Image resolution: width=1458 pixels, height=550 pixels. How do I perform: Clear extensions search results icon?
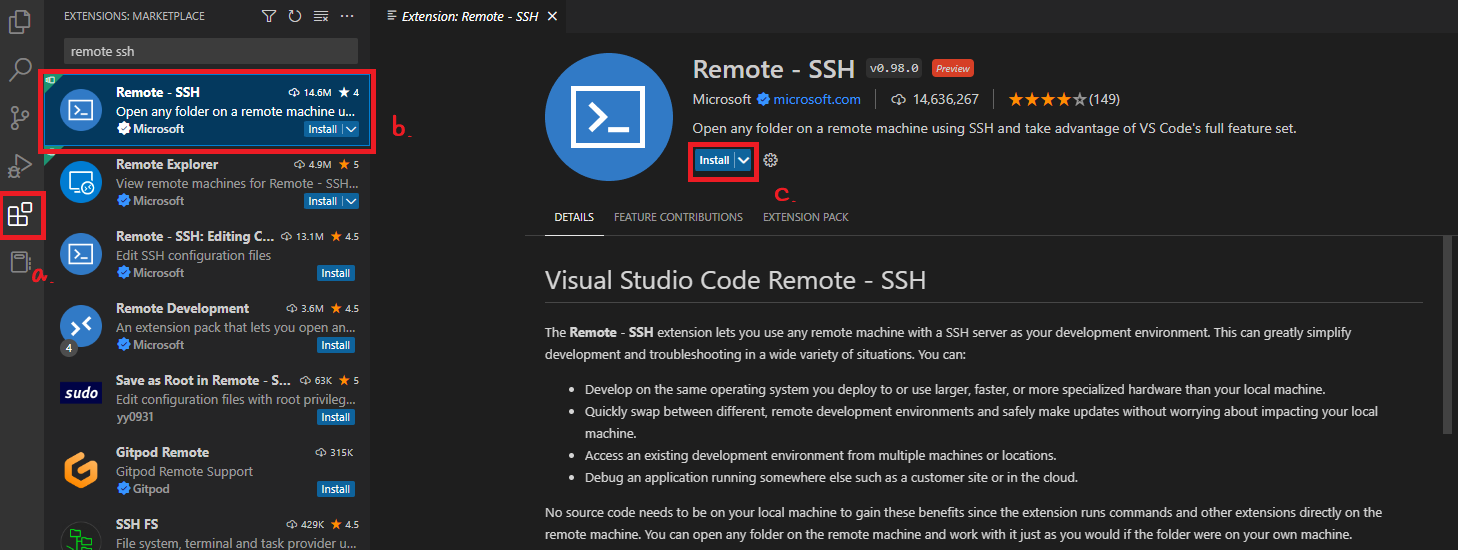click(320, 16)
